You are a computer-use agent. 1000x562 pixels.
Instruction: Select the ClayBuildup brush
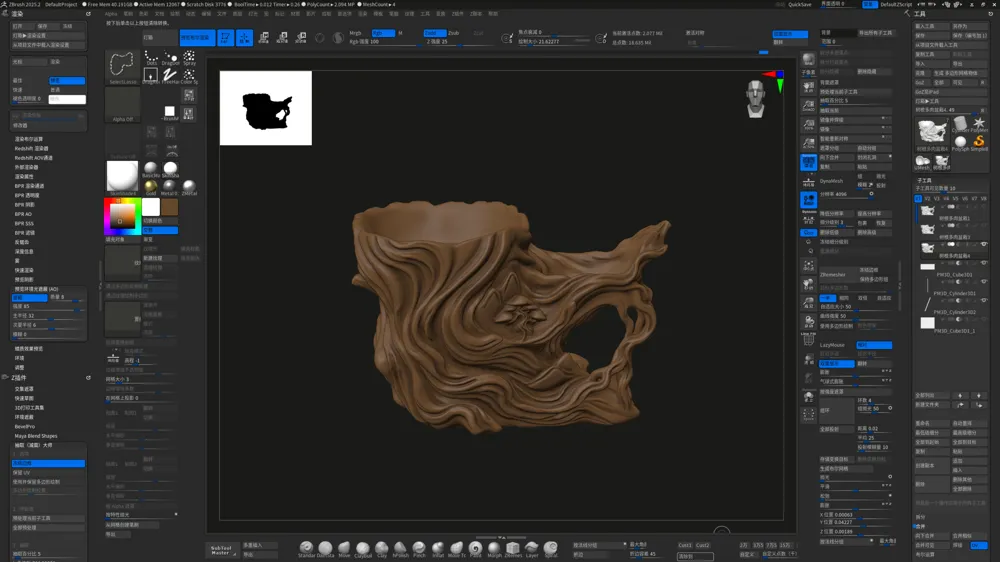(x=363, y=548)
